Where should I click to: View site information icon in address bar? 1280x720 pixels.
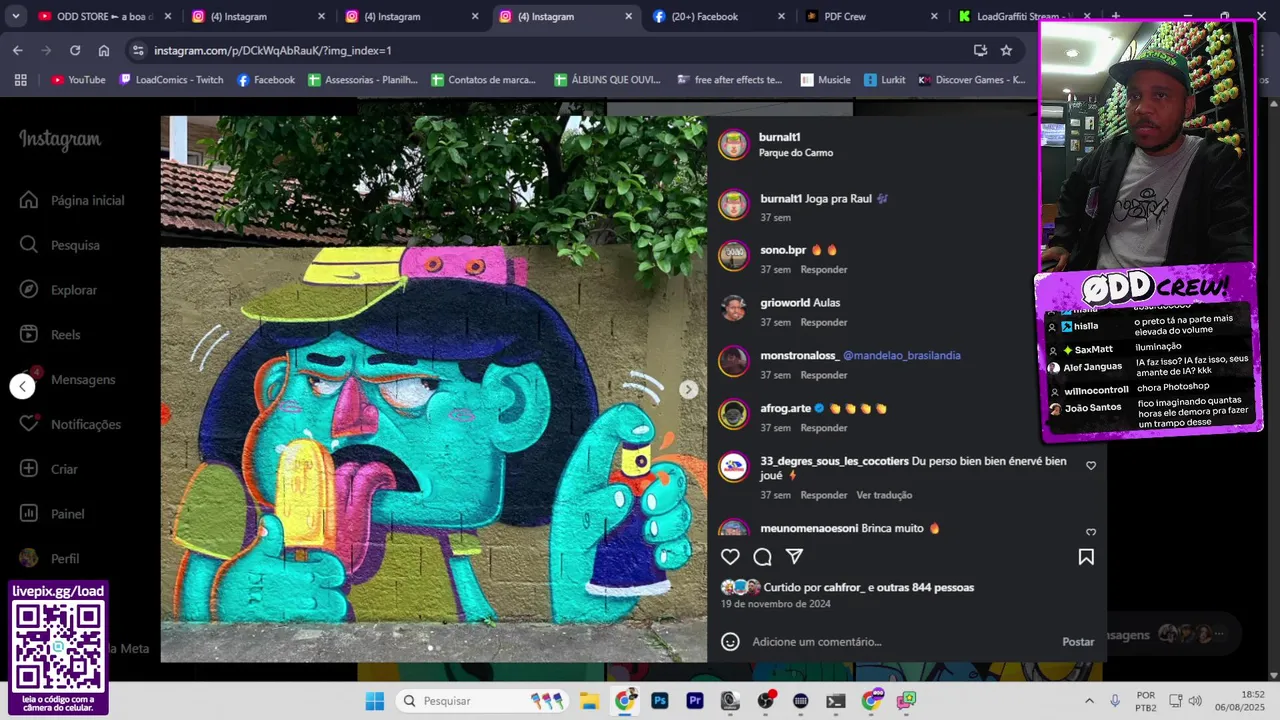138,50
